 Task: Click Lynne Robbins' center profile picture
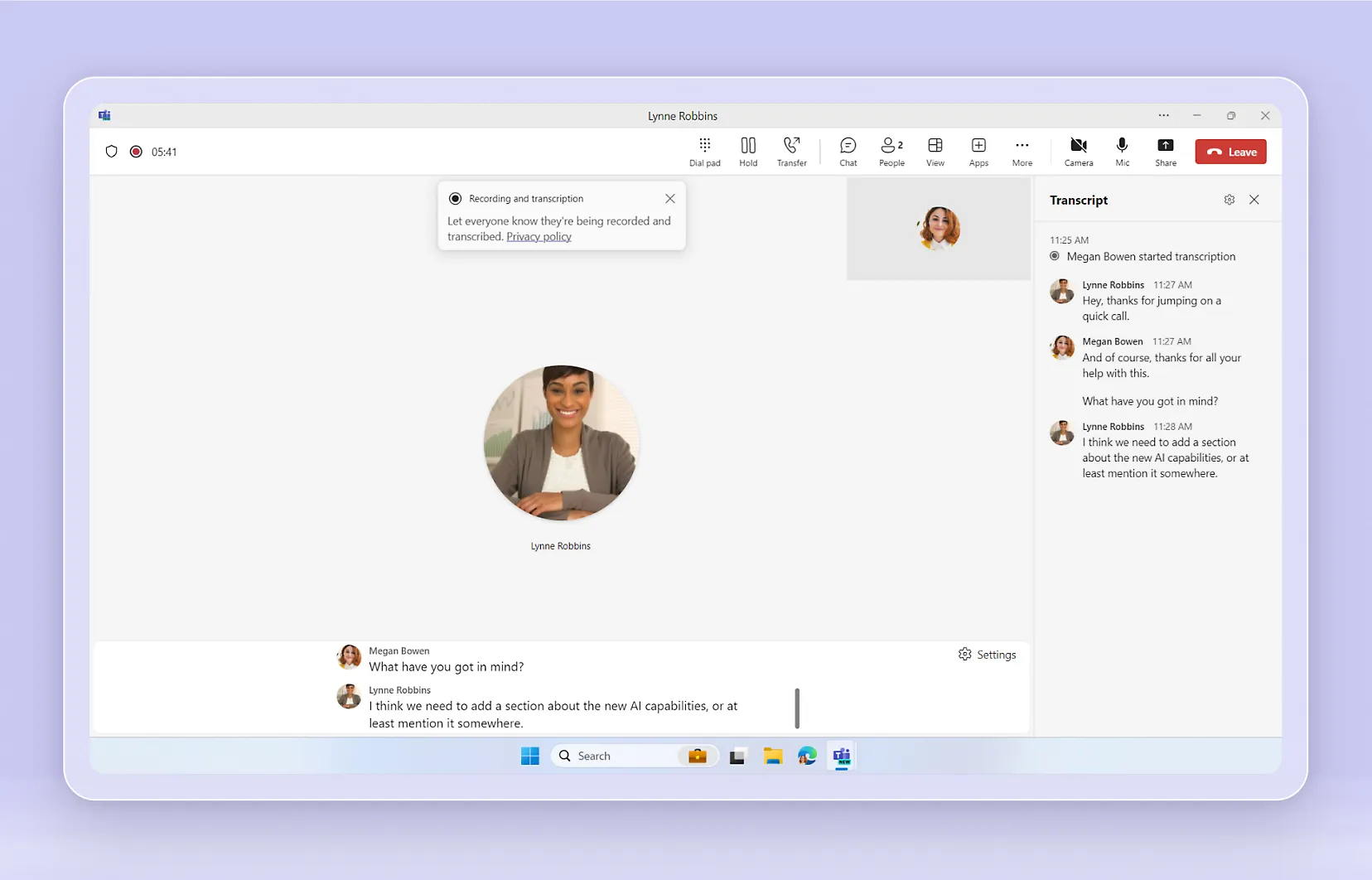tap(561, 442)
